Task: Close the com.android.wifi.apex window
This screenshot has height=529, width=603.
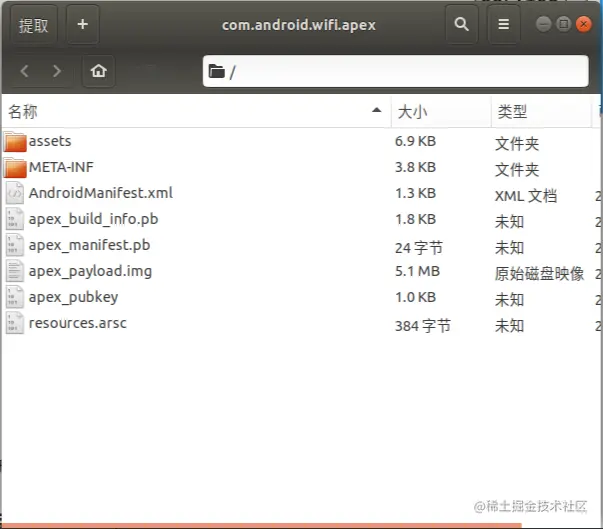Action: coord(583,24)
